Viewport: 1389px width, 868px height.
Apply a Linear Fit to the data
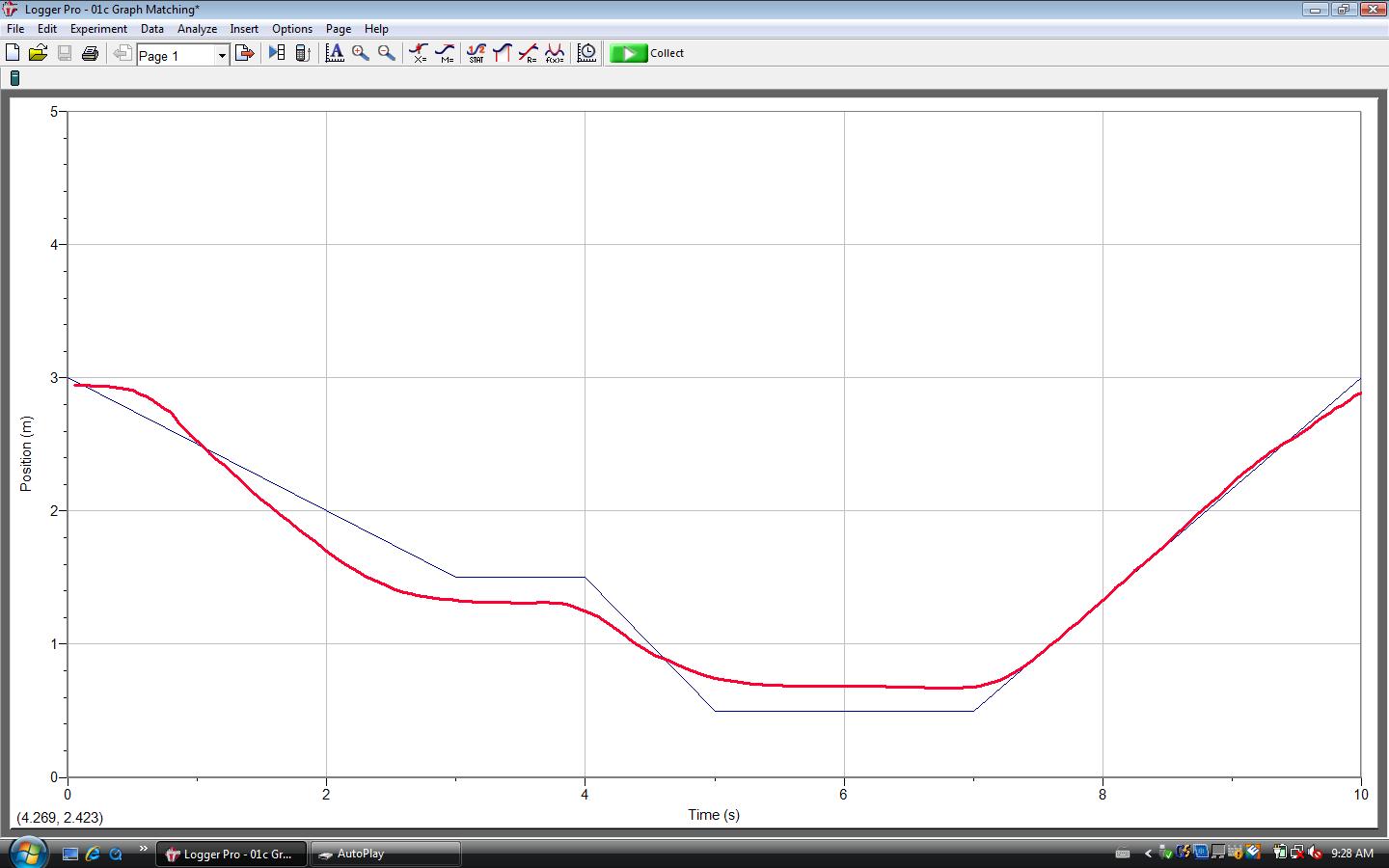[x=529, y=53]
